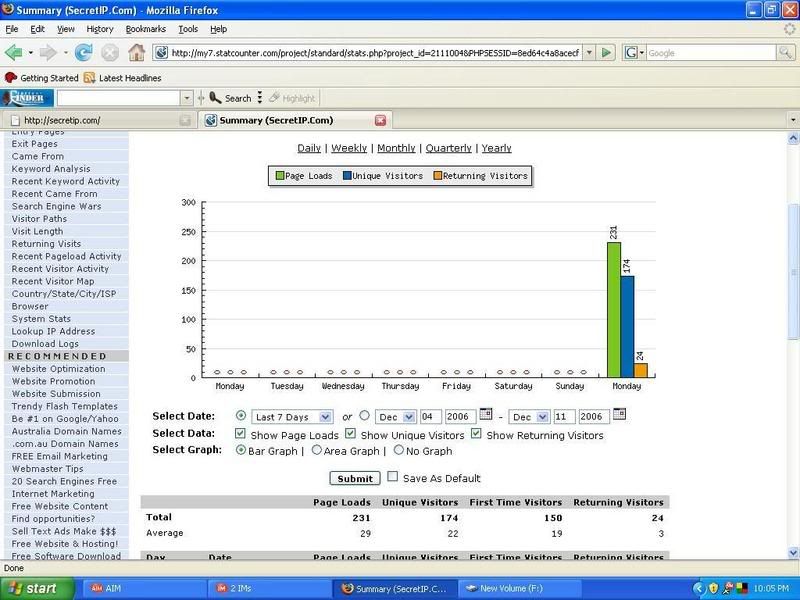Go to the browser Home page icon
This screenshot has height=600, width=800.
pos(136,52)
